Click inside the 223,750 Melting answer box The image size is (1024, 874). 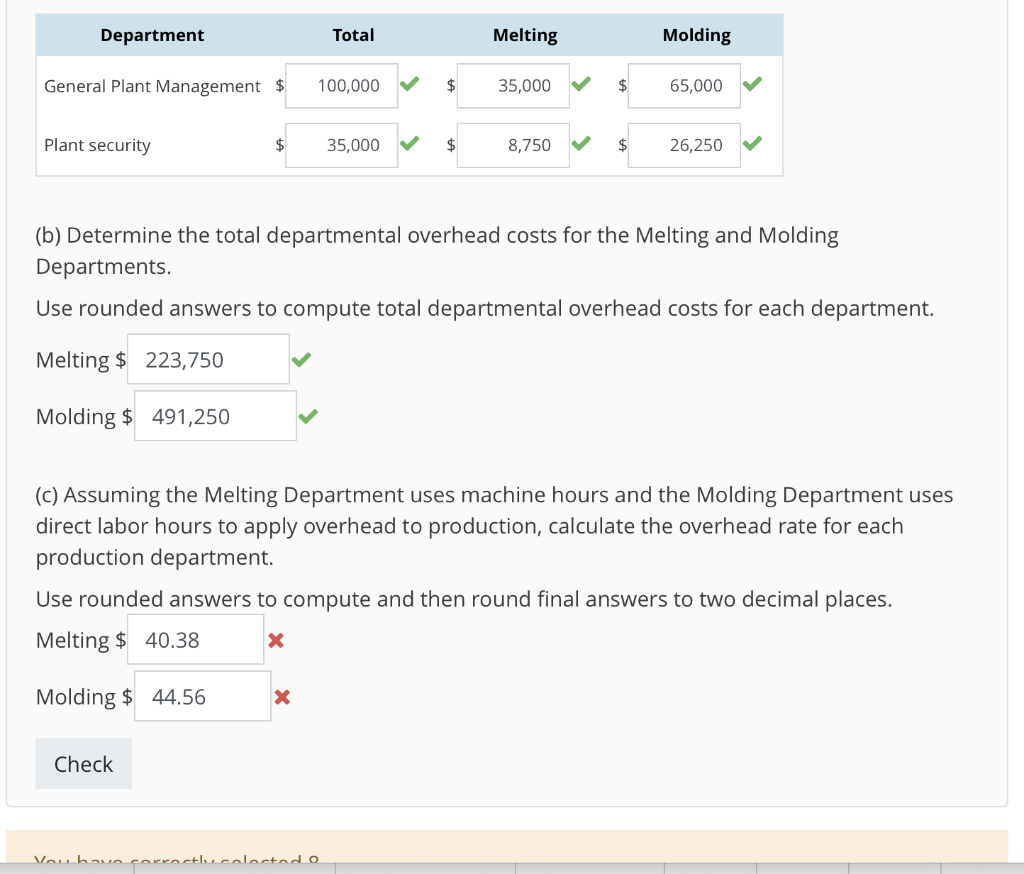pyautogui.click(x=208, y=358)
